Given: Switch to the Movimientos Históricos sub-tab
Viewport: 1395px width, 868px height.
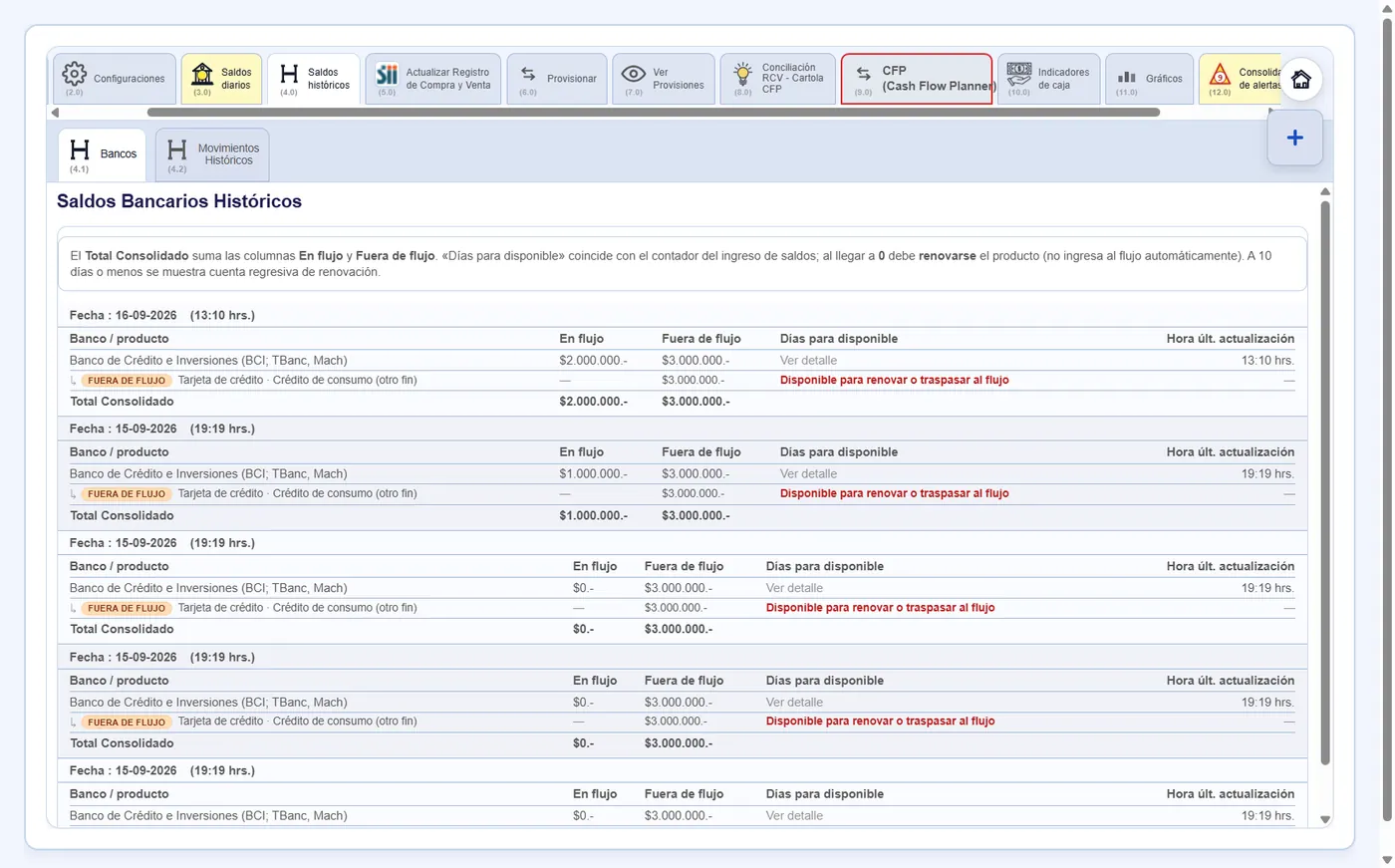Looking at the screenshot, I should [x=212, y=154].
